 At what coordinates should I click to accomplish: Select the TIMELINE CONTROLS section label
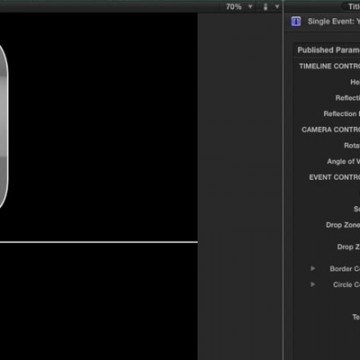point(329,66)
